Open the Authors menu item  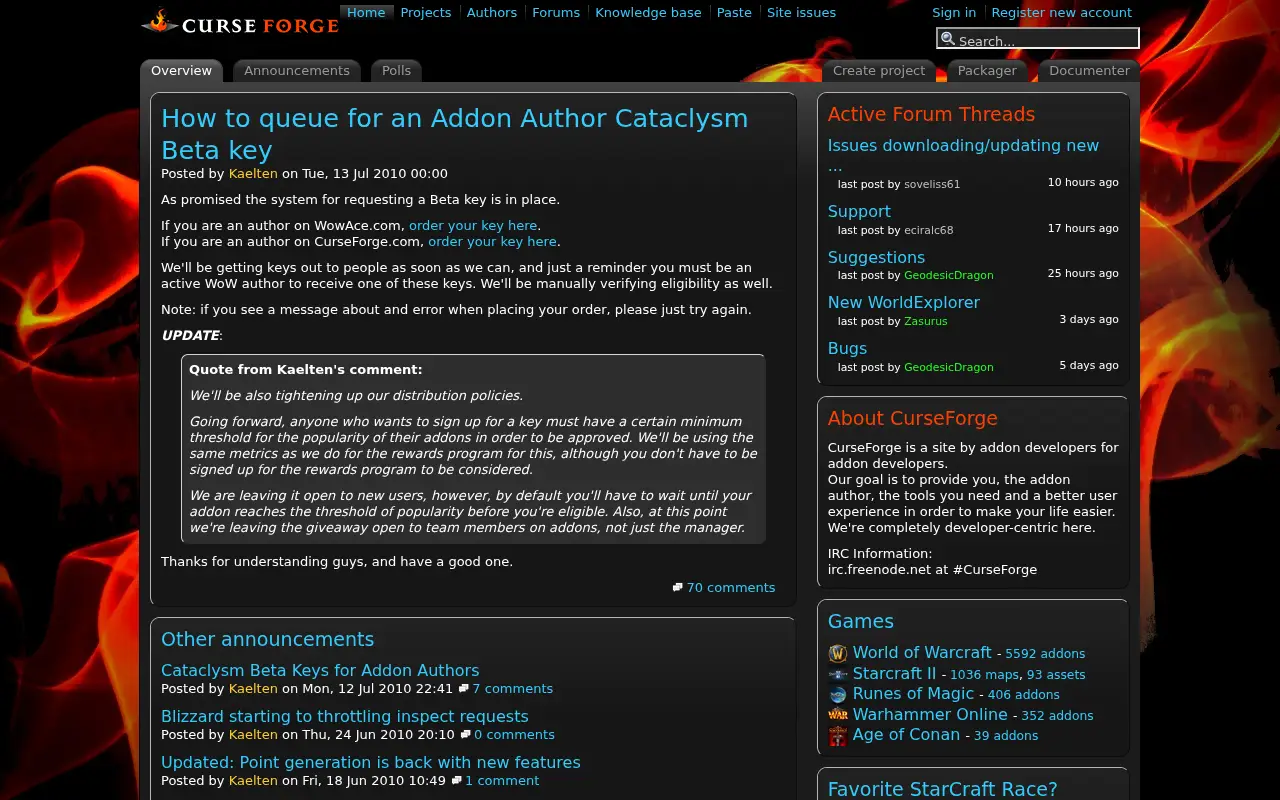coord(492,13)
